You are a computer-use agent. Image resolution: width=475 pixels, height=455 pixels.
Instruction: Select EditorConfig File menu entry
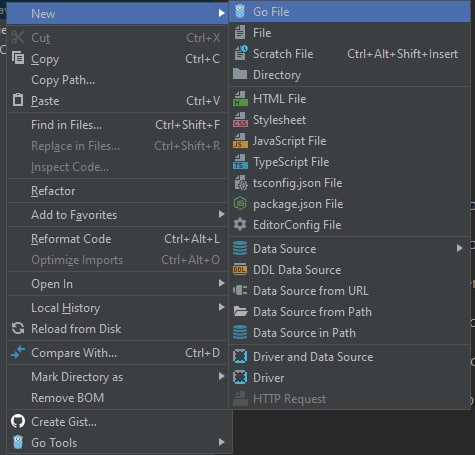[350, 225]
